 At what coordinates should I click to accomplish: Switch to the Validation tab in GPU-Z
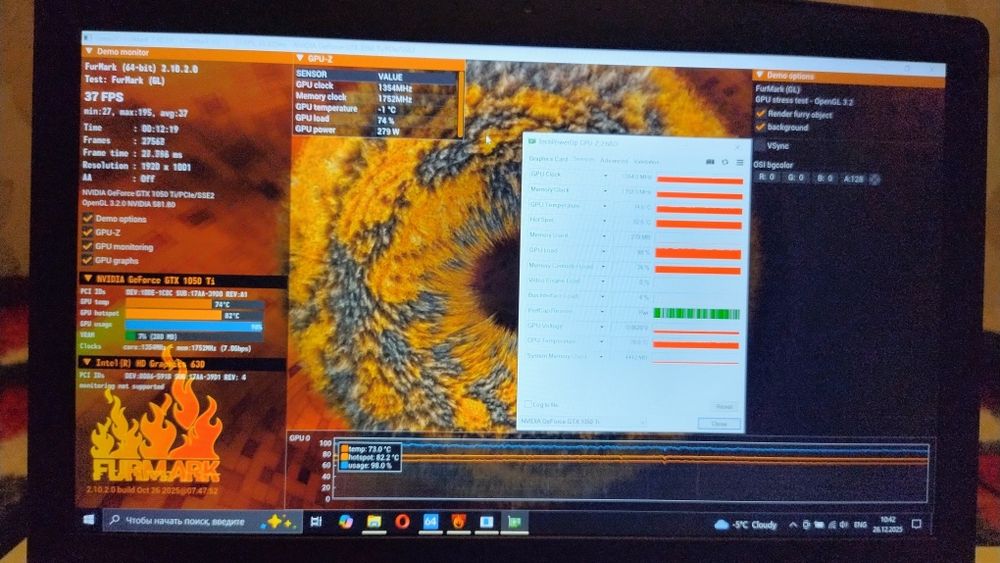click(x=646, y=161)
